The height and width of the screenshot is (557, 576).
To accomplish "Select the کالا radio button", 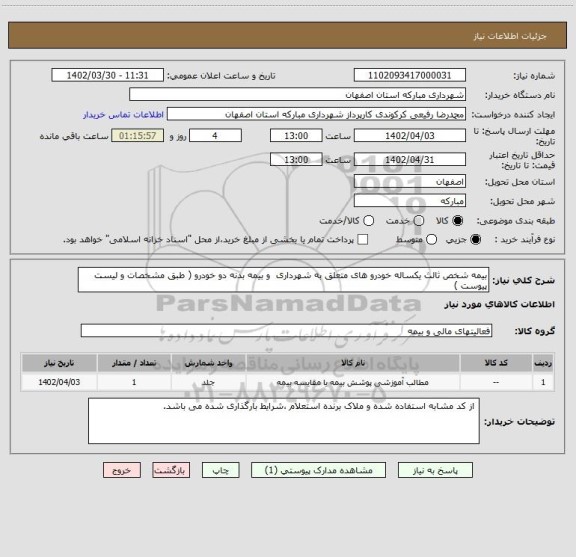I will coord(458,221).
